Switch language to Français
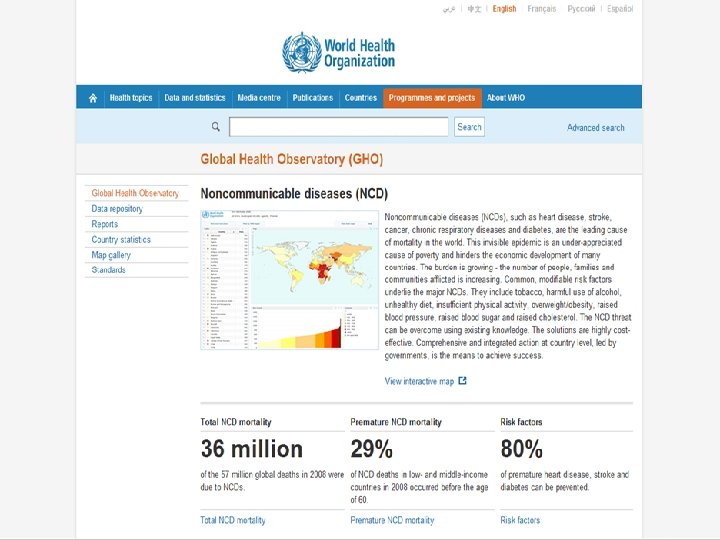 pyautogui.click(x=542, y=9)
